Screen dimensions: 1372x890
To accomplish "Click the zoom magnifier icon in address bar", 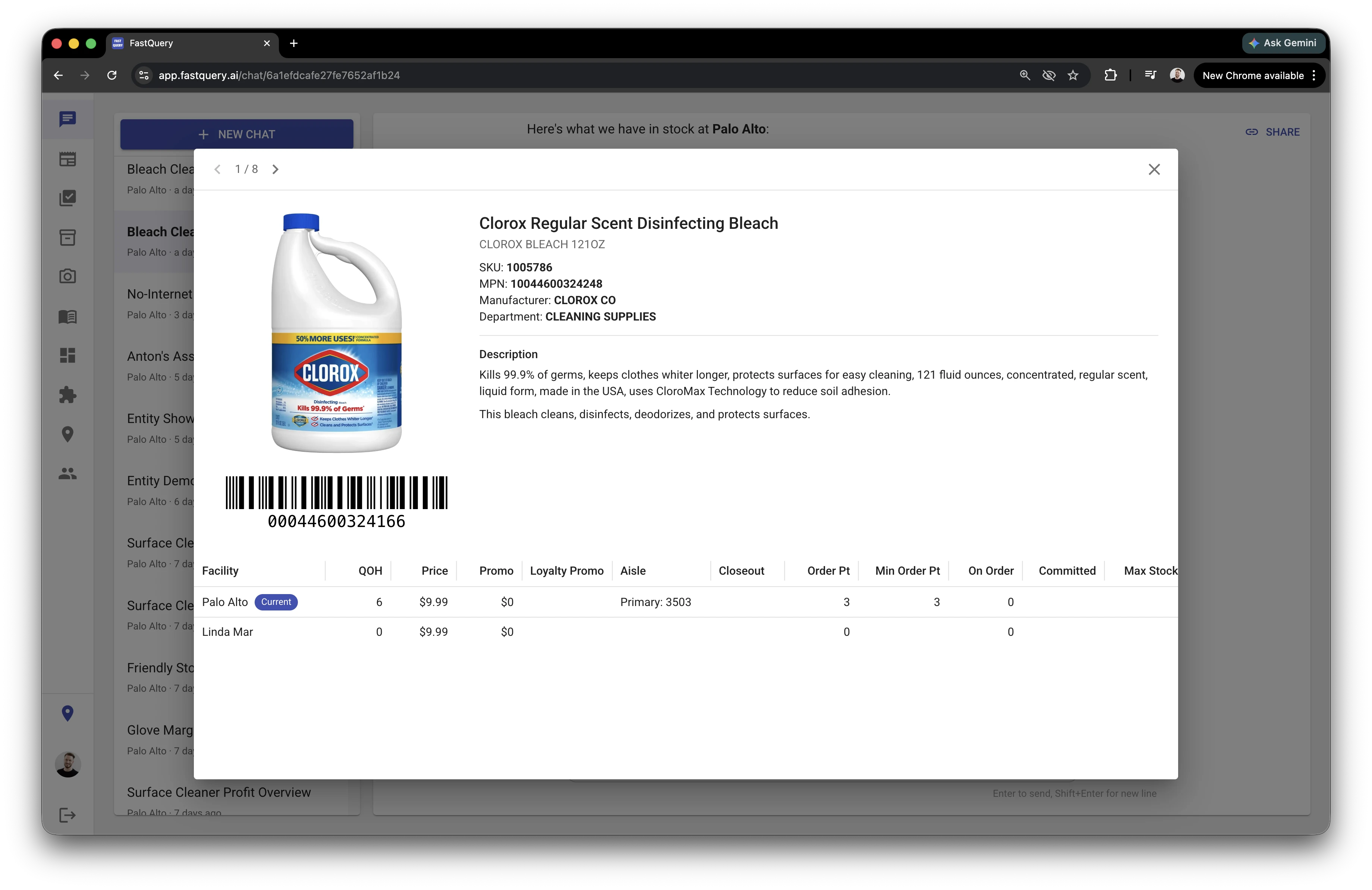I will tap(1025, 76).
